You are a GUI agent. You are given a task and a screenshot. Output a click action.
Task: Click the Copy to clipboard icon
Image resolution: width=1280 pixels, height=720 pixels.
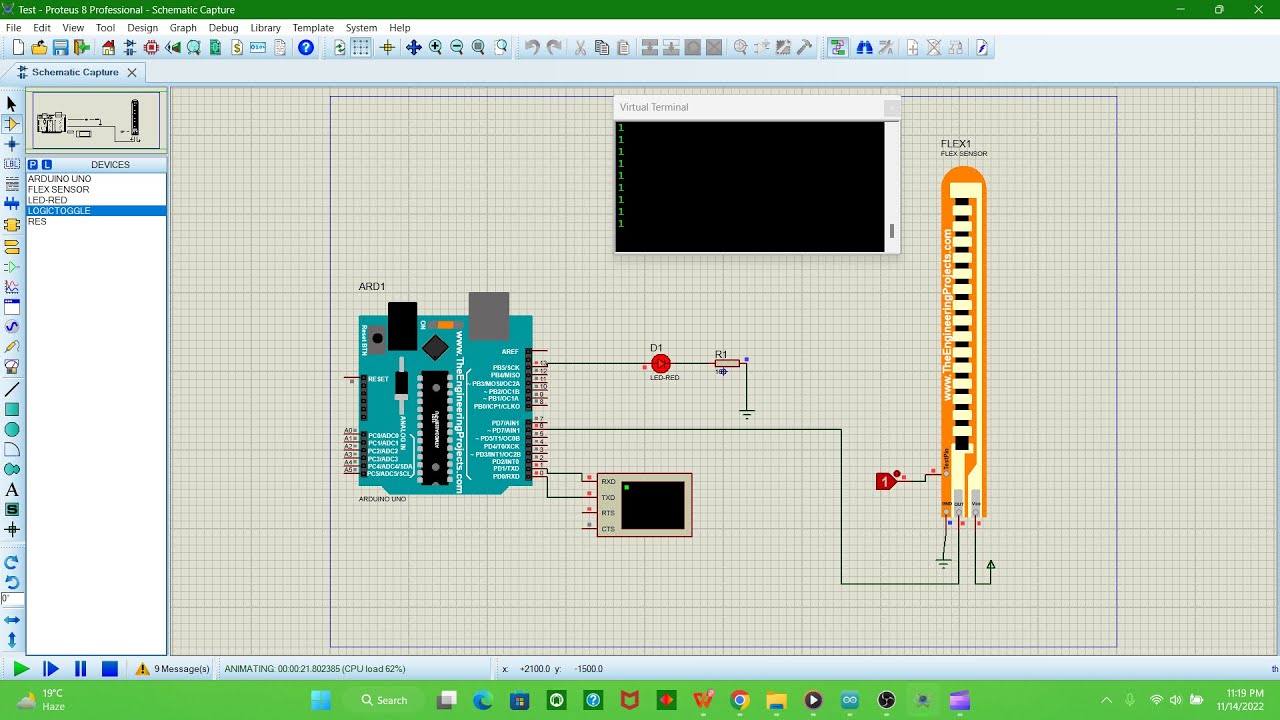[601, 47]
